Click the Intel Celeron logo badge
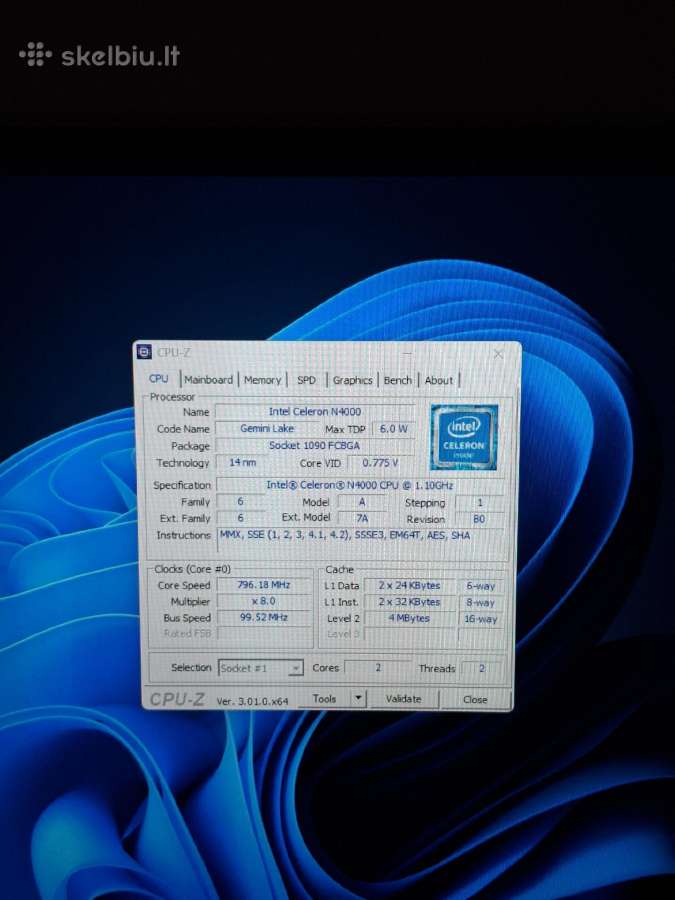Viewport: 675px width, 900px height. click(464, 437)
